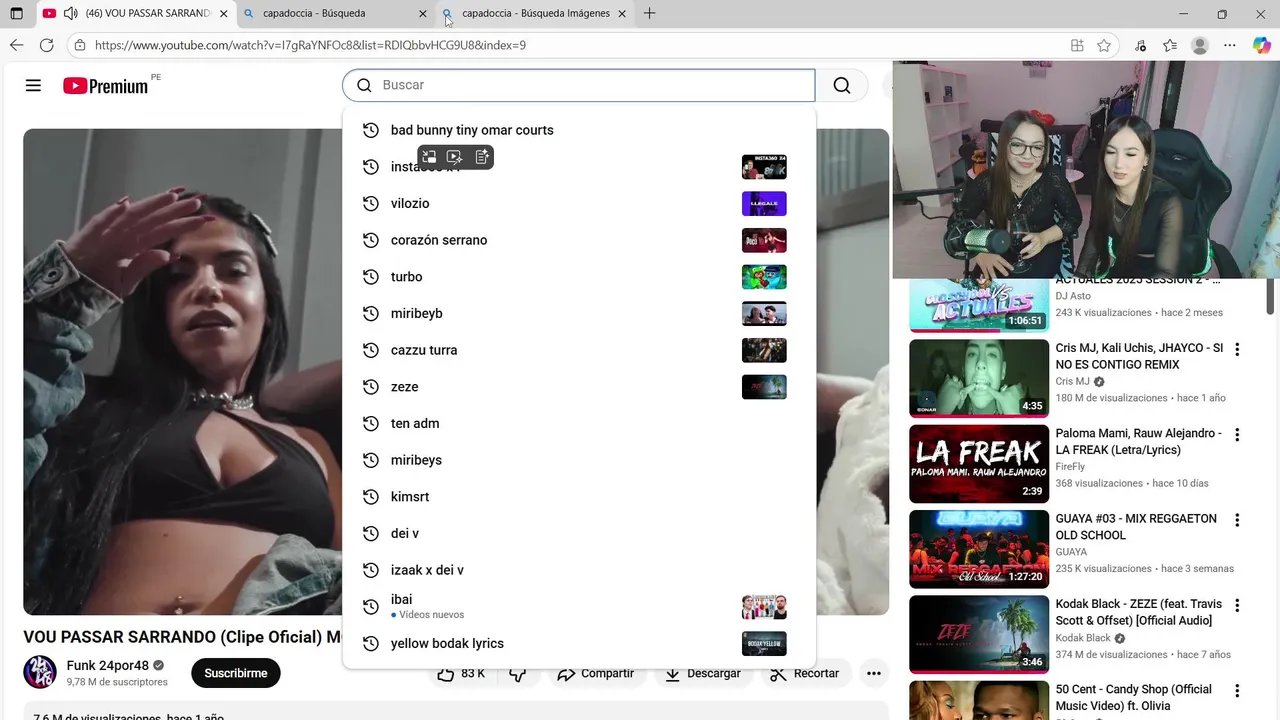Click the Compartir share button
The image size is (1280, 720).
[595, 674]
